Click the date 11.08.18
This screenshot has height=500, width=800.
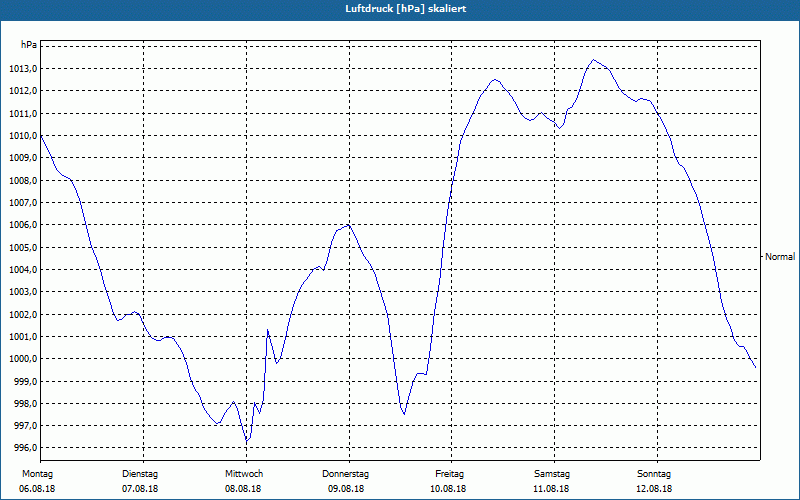coord(551,489)
